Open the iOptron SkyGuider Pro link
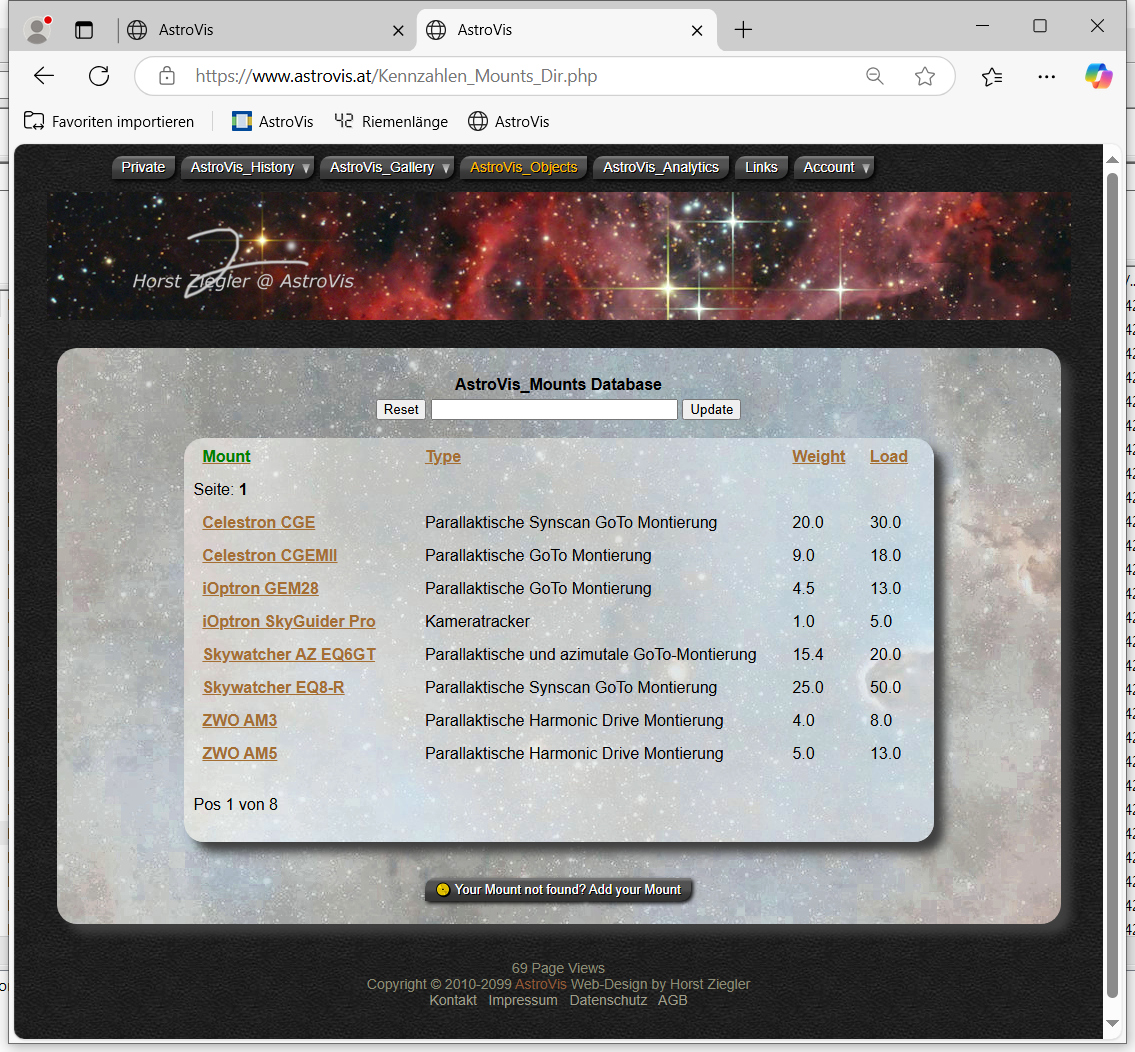 289,621
